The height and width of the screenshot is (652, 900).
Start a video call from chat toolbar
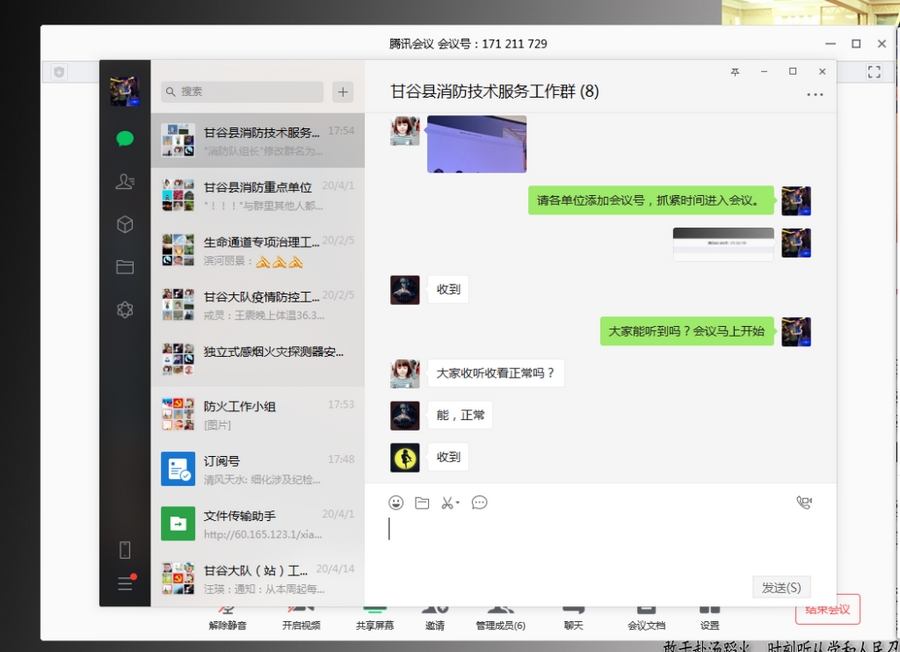[x=804, y=503]
